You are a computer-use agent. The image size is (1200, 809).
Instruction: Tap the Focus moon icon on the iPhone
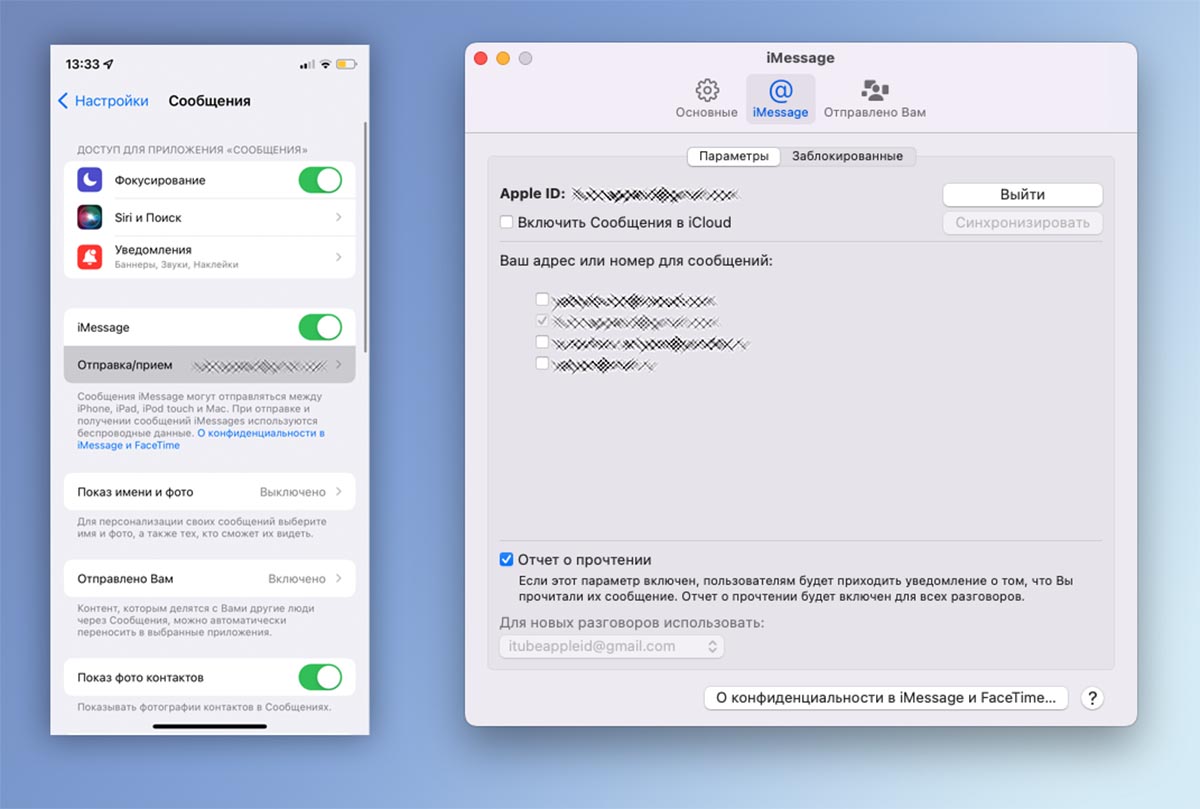[x=90, y=180]
